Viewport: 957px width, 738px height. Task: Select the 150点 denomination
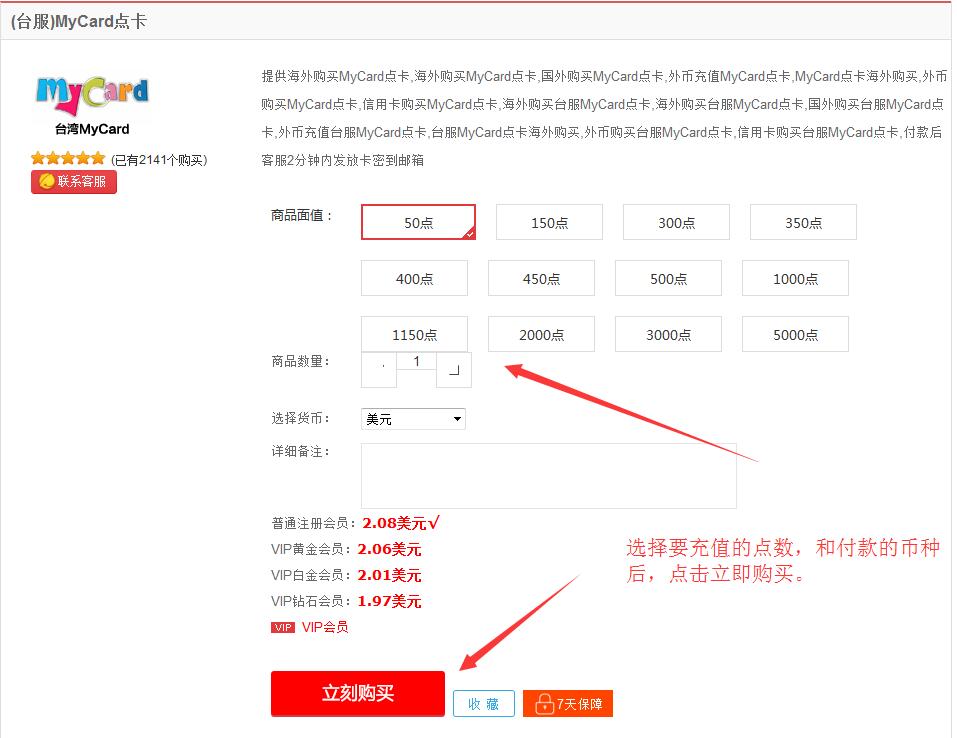tap(549, 222)
